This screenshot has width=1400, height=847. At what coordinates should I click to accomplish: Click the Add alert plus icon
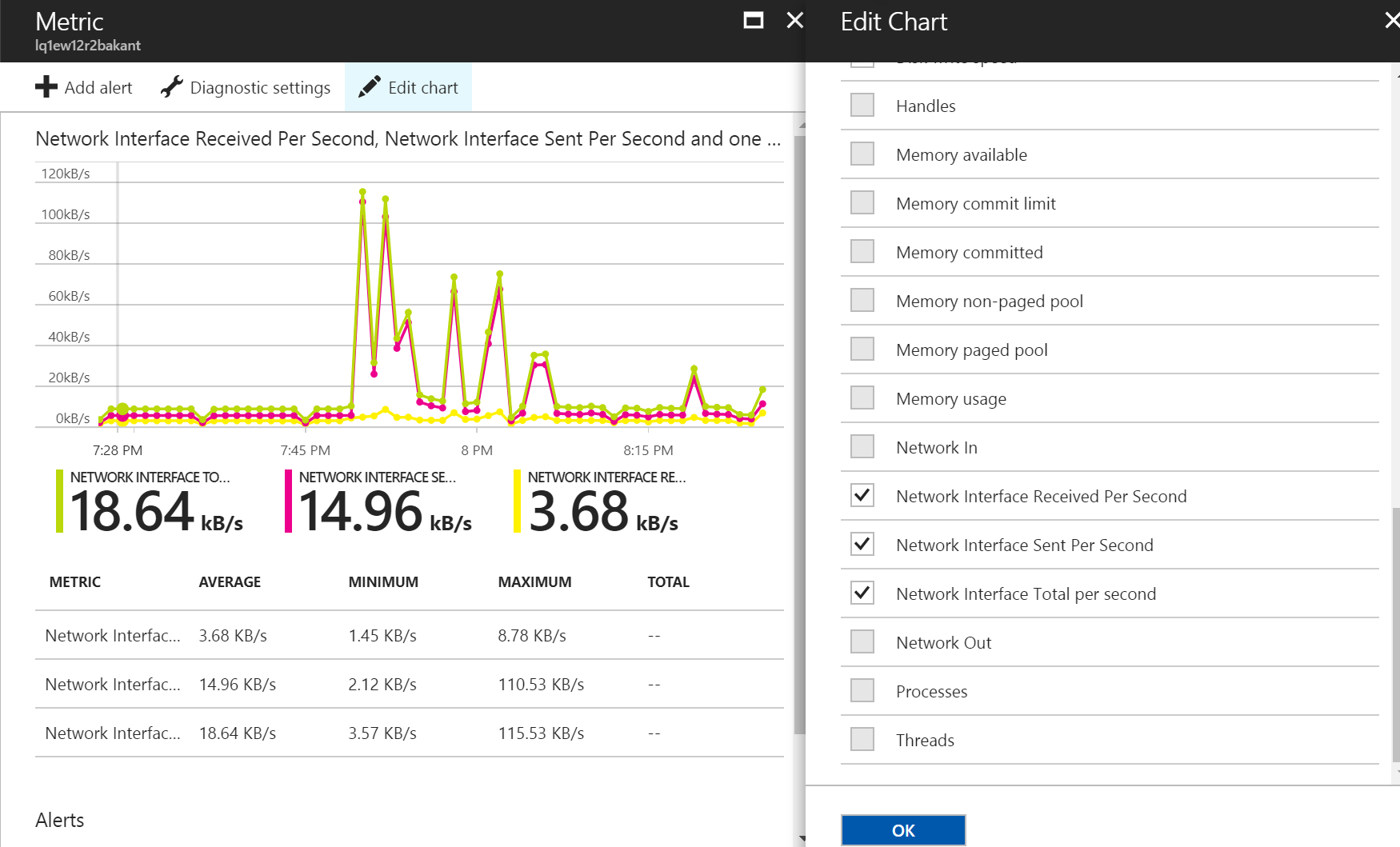coord(46,87)
